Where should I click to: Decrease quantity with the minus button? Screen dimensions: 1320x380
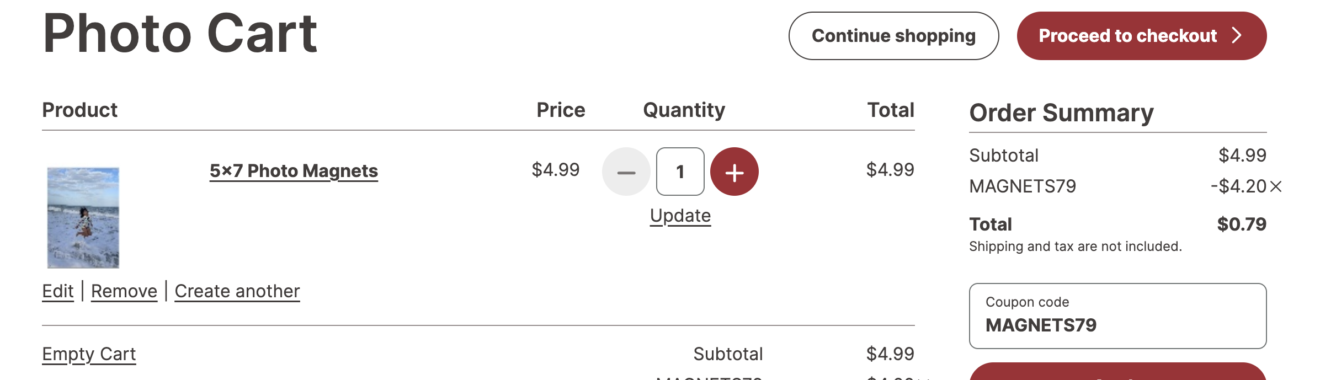626,172
